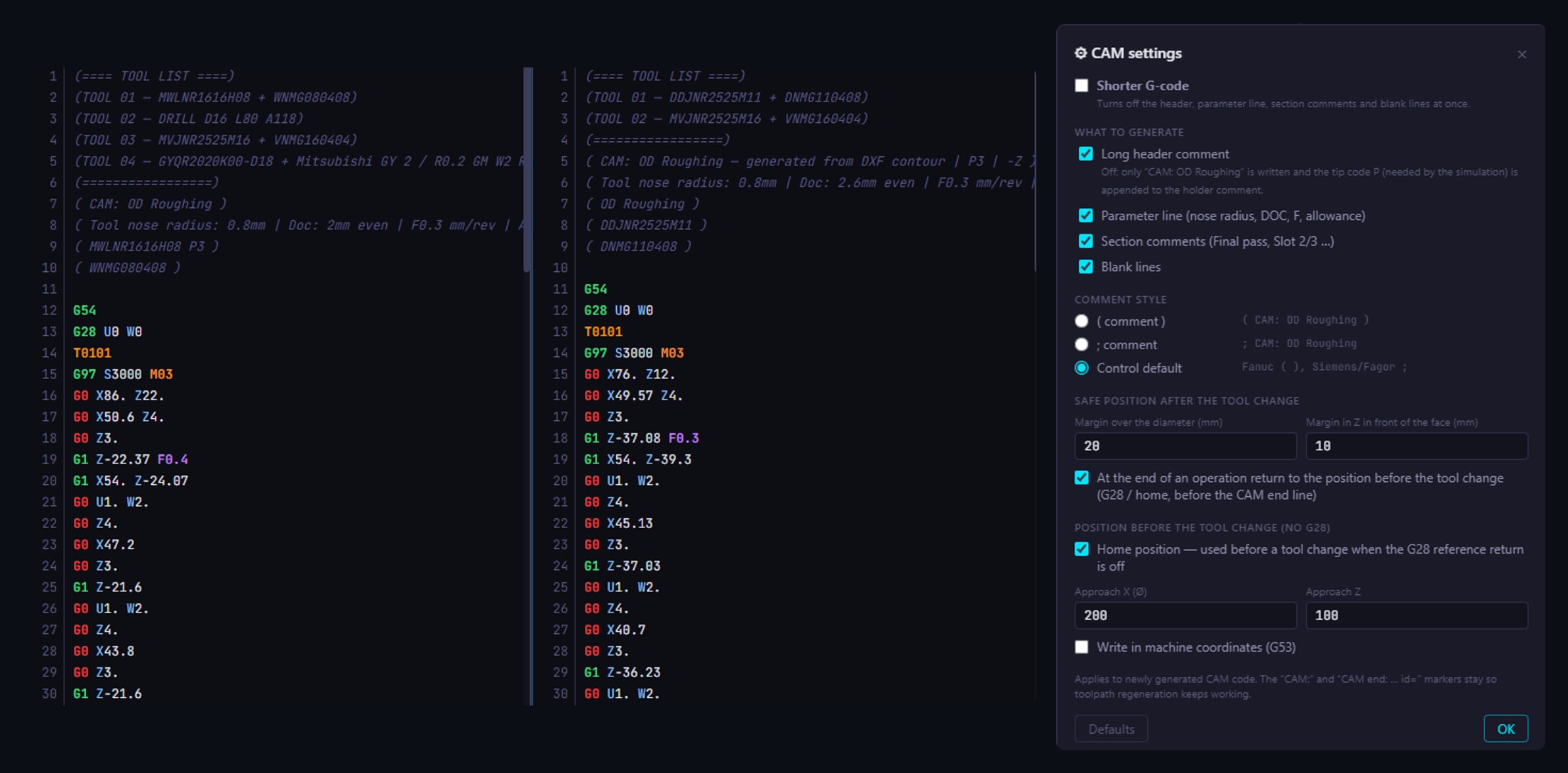Click the Margin in Z field

[1416, 446]
